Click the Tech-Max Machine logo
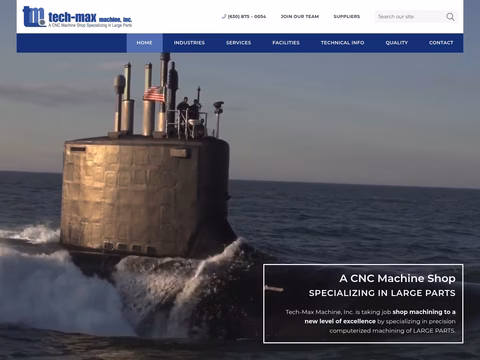This screenshot has height=360, width=480. click(77, 17)
